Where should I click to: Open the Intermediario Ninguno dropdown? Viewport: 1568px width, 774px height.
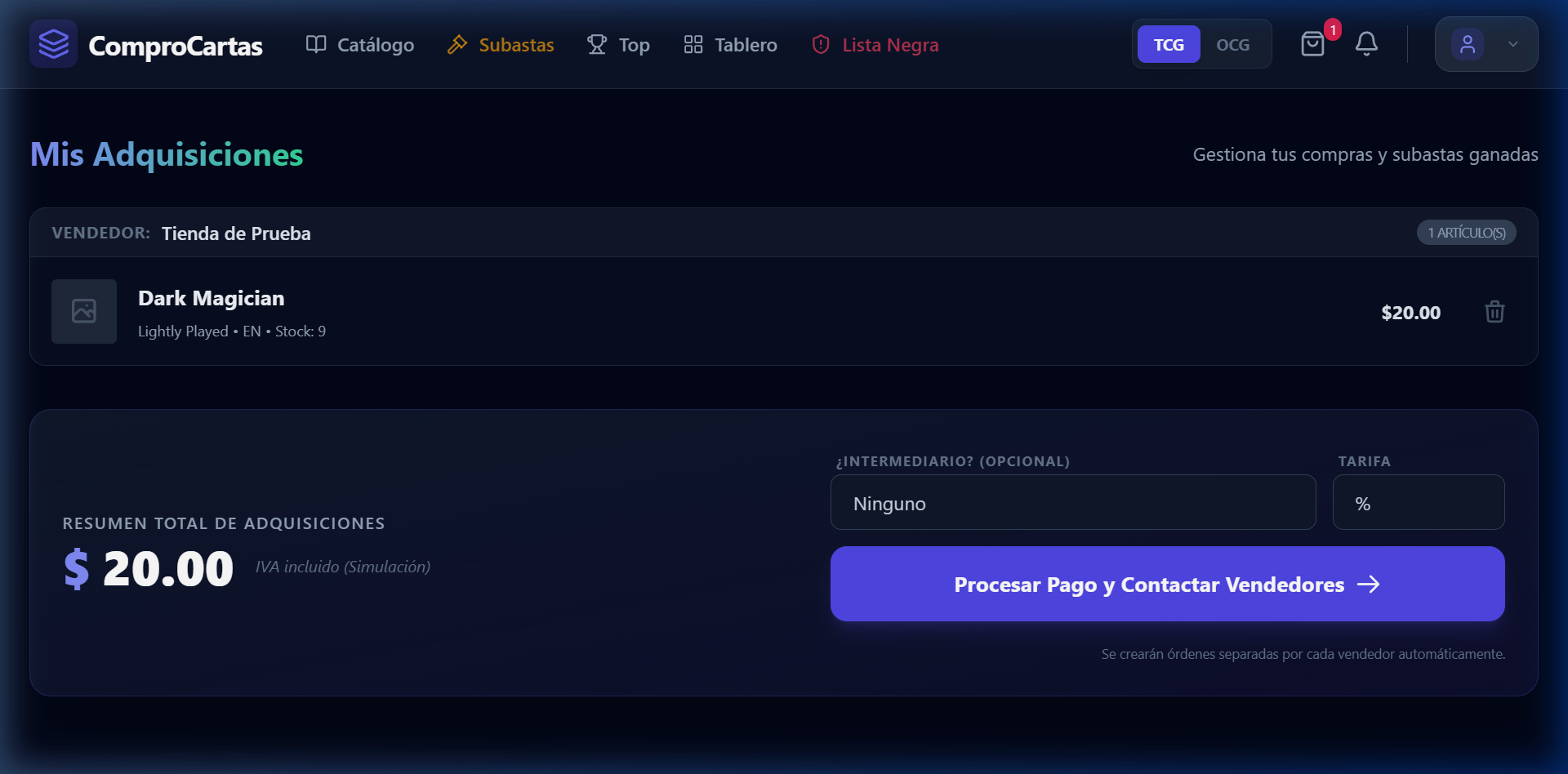pos(1072,503)
